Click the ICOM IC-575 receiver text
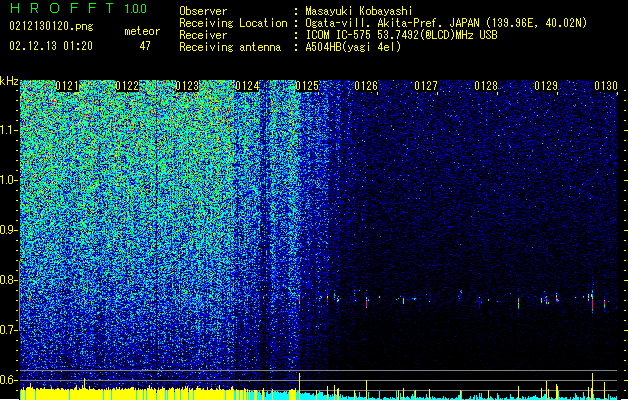629x400 pixels. (401, 35)
